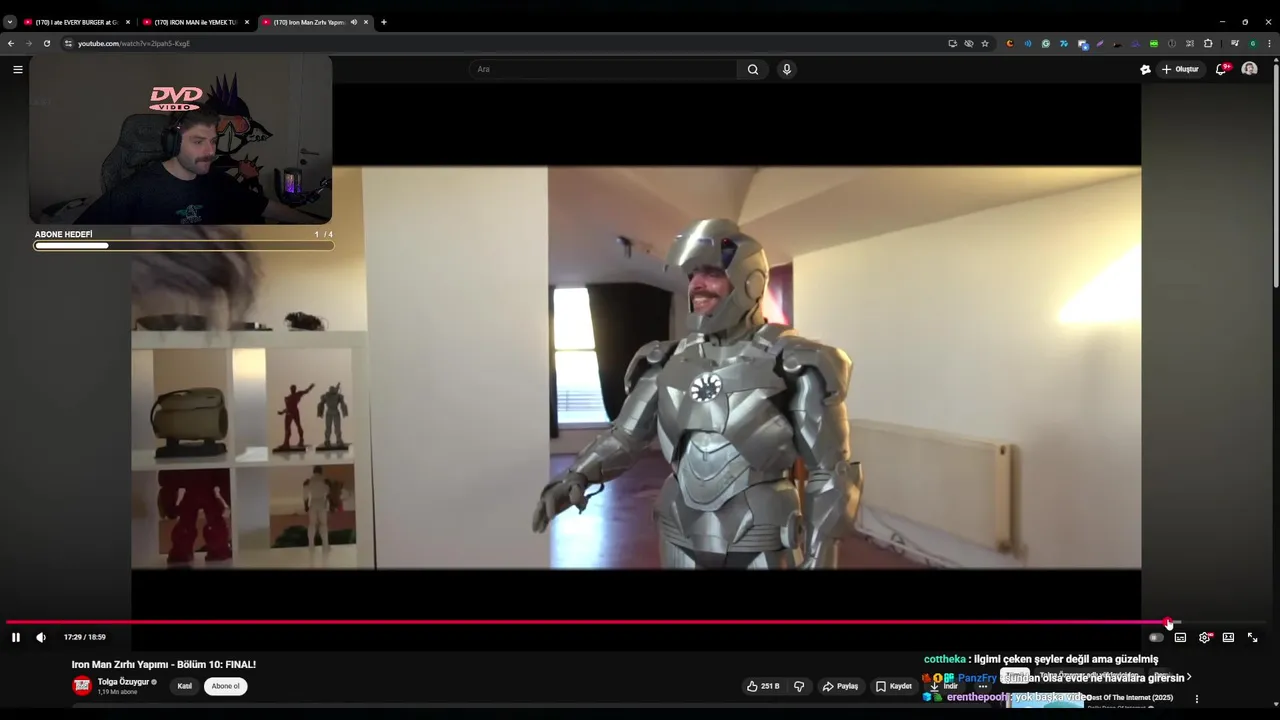The height and width of the screenshot is (720, 1280).
Task: Open the extensions puzzle-piece menu
Action: [x=1208, y=44]
